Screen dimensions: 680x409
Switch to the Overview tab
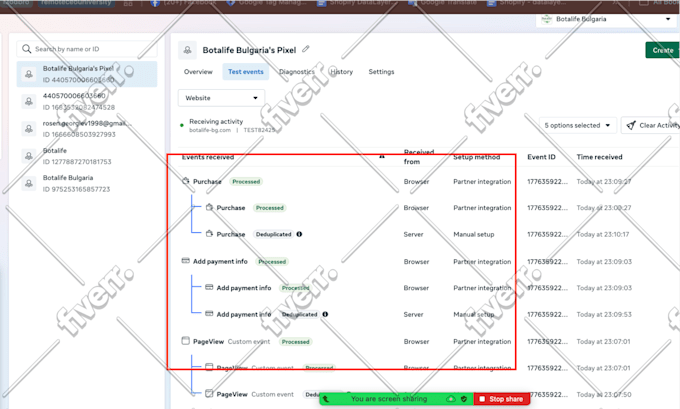coord(198,72)
